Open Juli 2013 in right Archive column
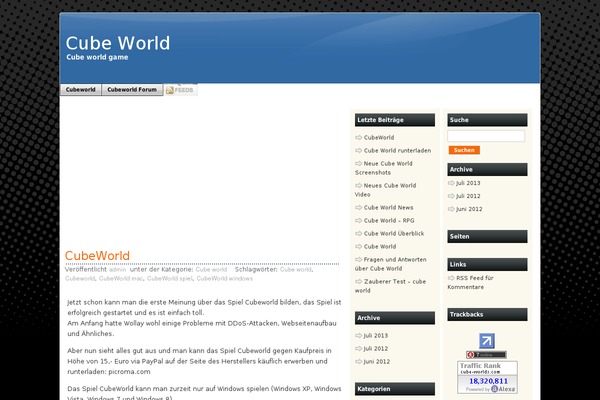The image size is (600, 400). coord(468,183)
